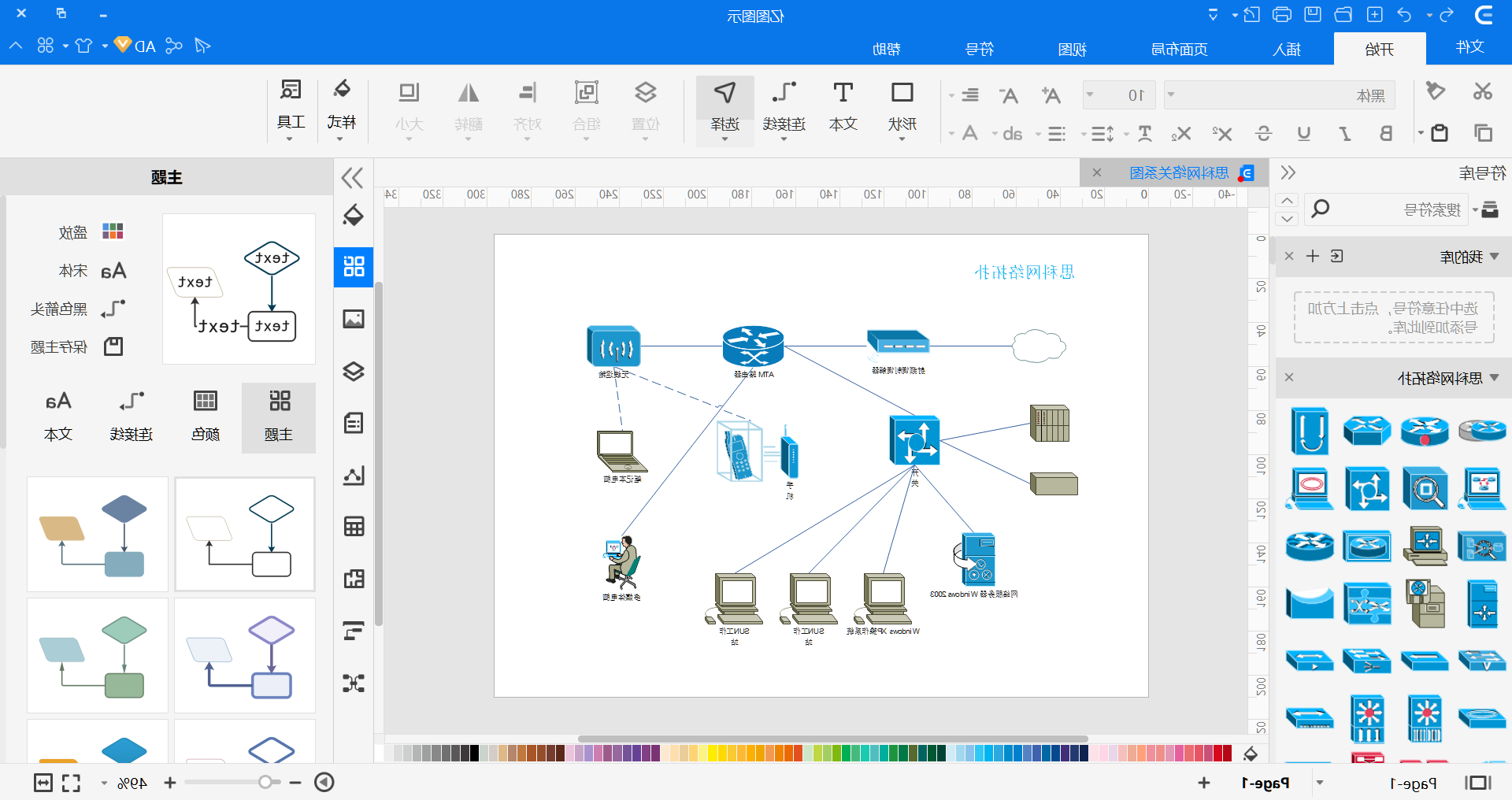Screen dimensions: 1512x800
Task: Click the clipboard Paste icon
Action: coord(1440,133)
